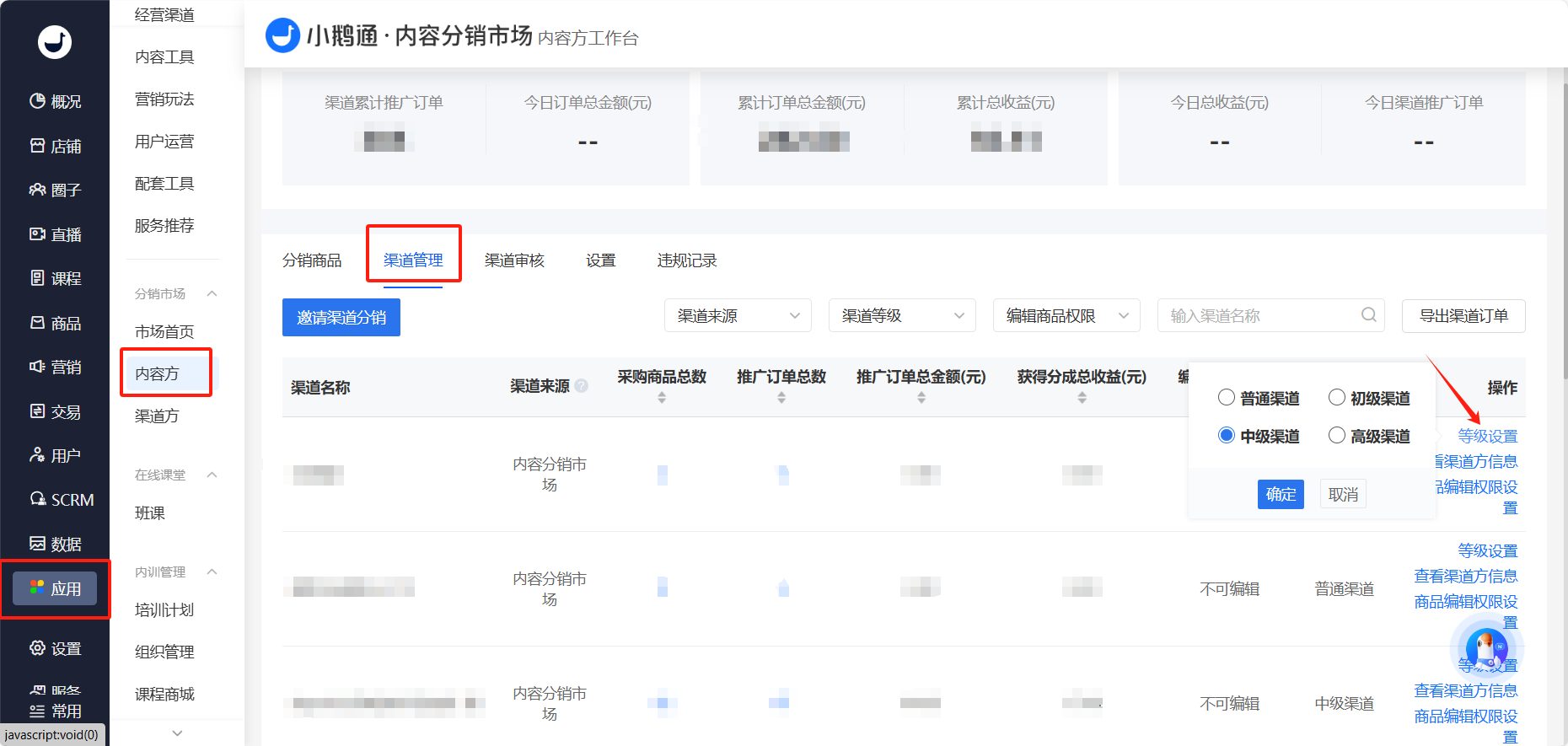The height and width of the screenshot is (746, 1568).
Task: Open 设置 with gear icon in left sidebar
Action: (55, 648)
